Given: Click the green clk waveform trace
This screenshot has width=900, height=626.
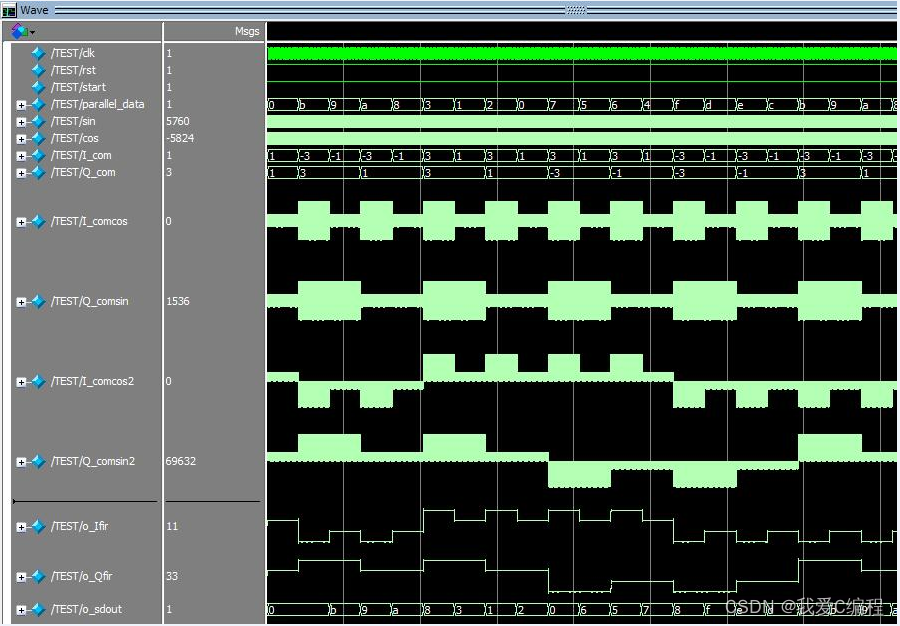Looking at the screenshot, I should point(582,53).
